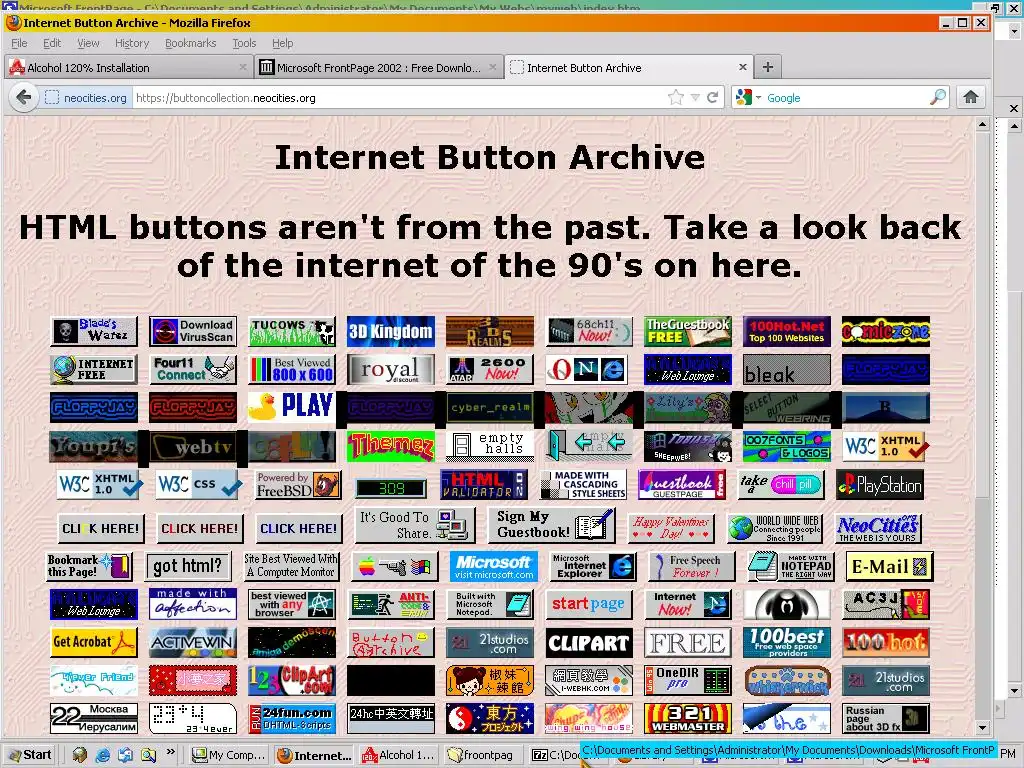
Task: Click Microsoft visit microsoft.com button
Action: click(493, 566)
